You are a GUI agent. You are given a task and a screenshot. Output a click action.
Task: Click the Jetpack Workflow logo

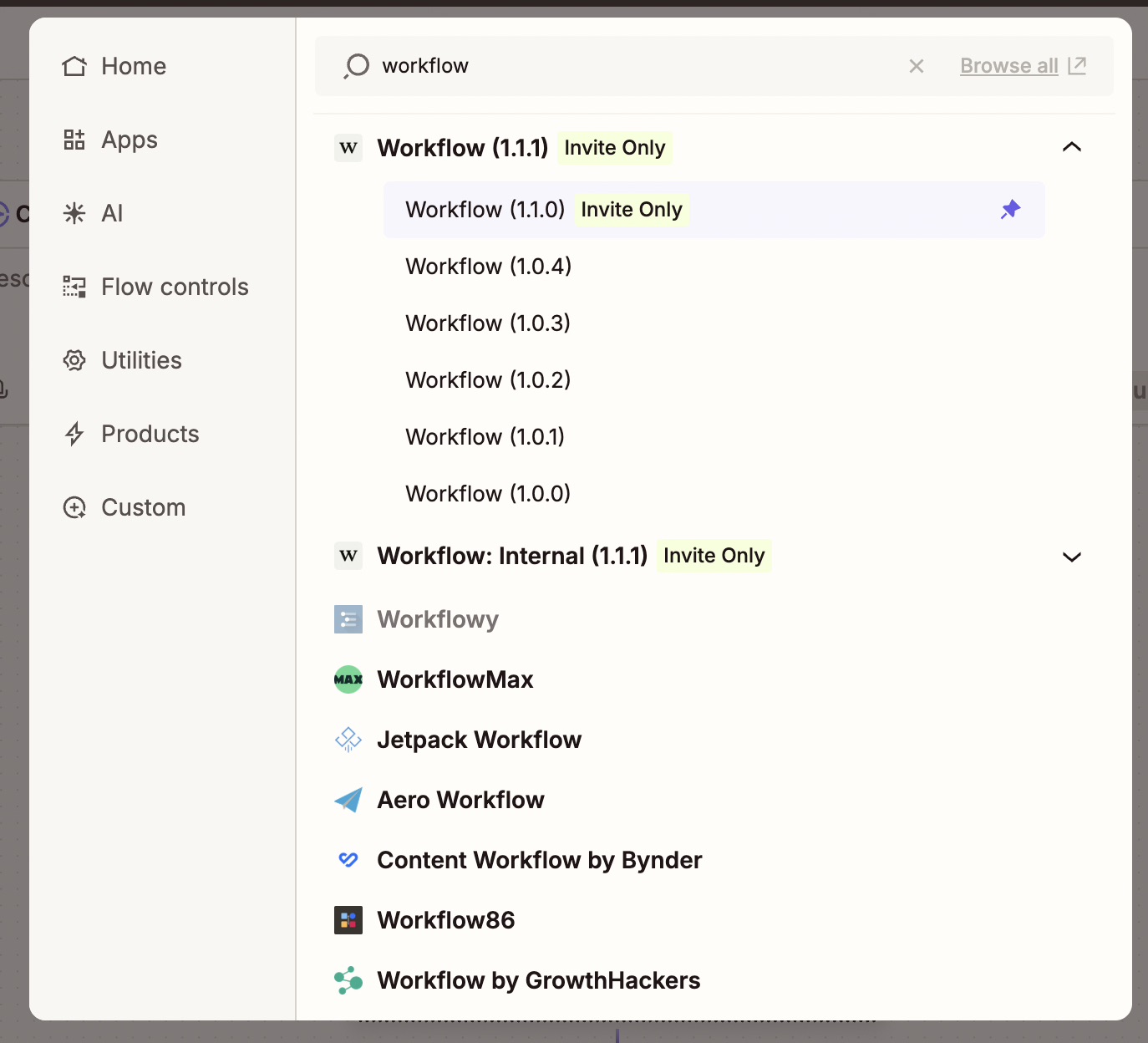pos(348,740)
